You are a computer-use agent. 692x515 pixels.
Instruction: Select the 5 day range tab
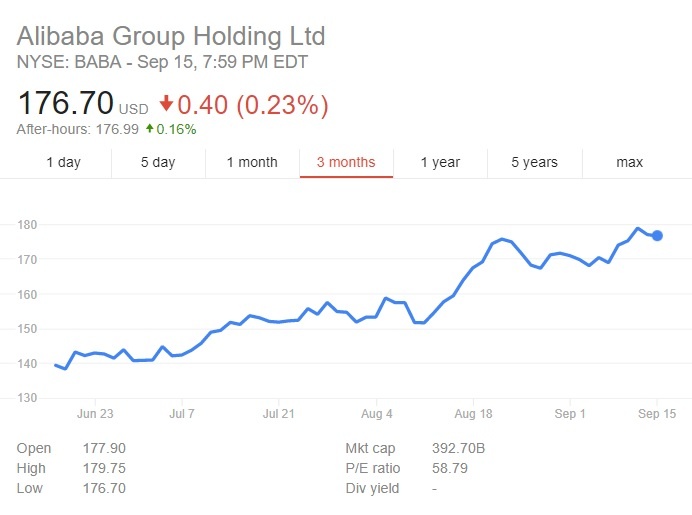coord(158,162)
